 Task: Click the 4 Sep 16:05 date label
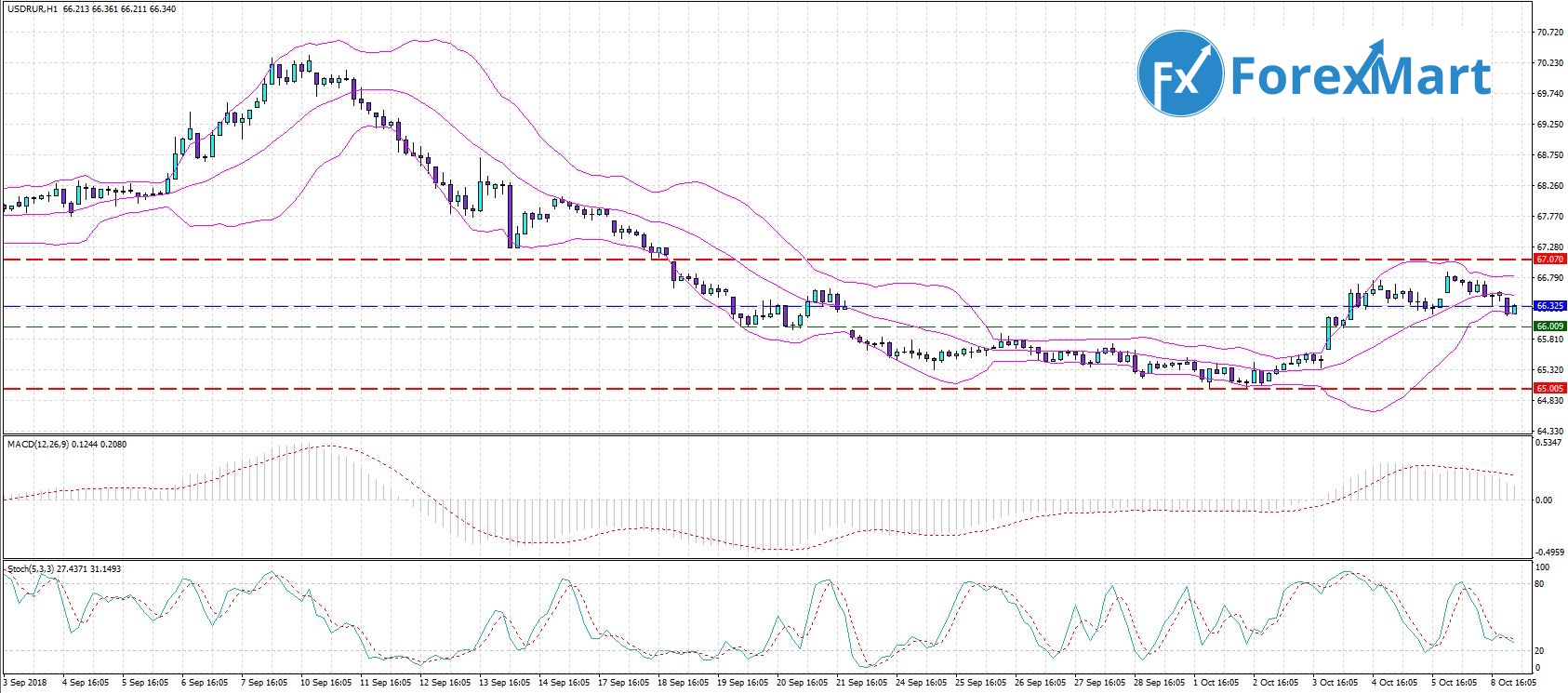click(86, 684)
